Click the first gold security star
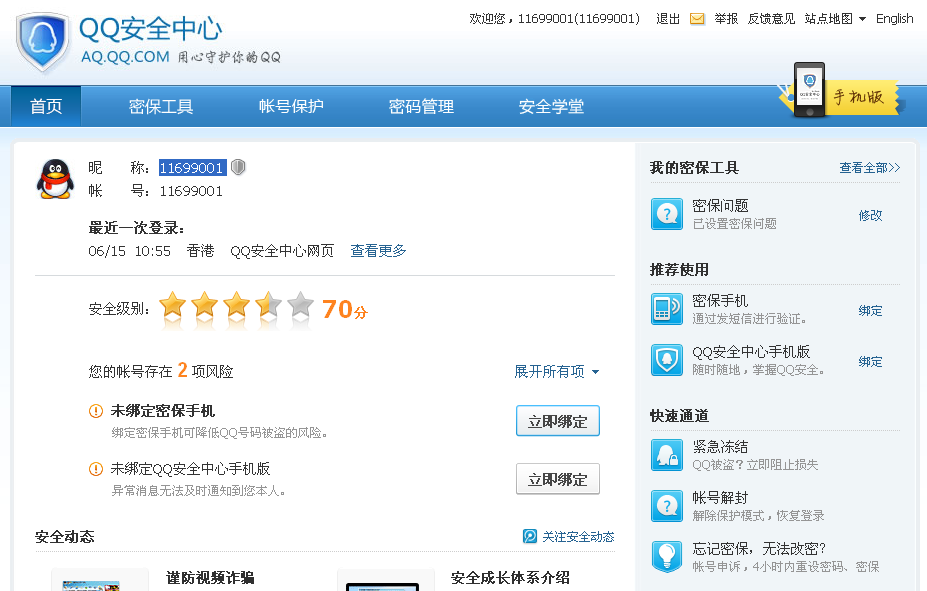The image size is (927, 591). 173,306
